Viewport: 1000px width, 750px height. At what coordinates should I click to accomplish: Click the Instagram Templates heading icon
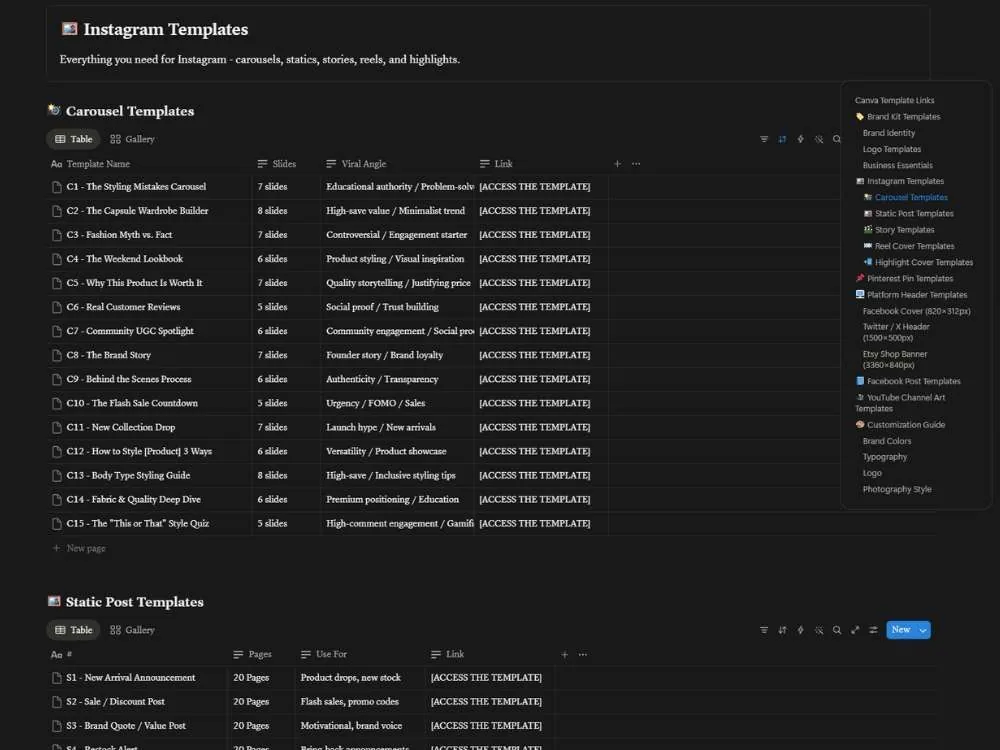point(70,29)
